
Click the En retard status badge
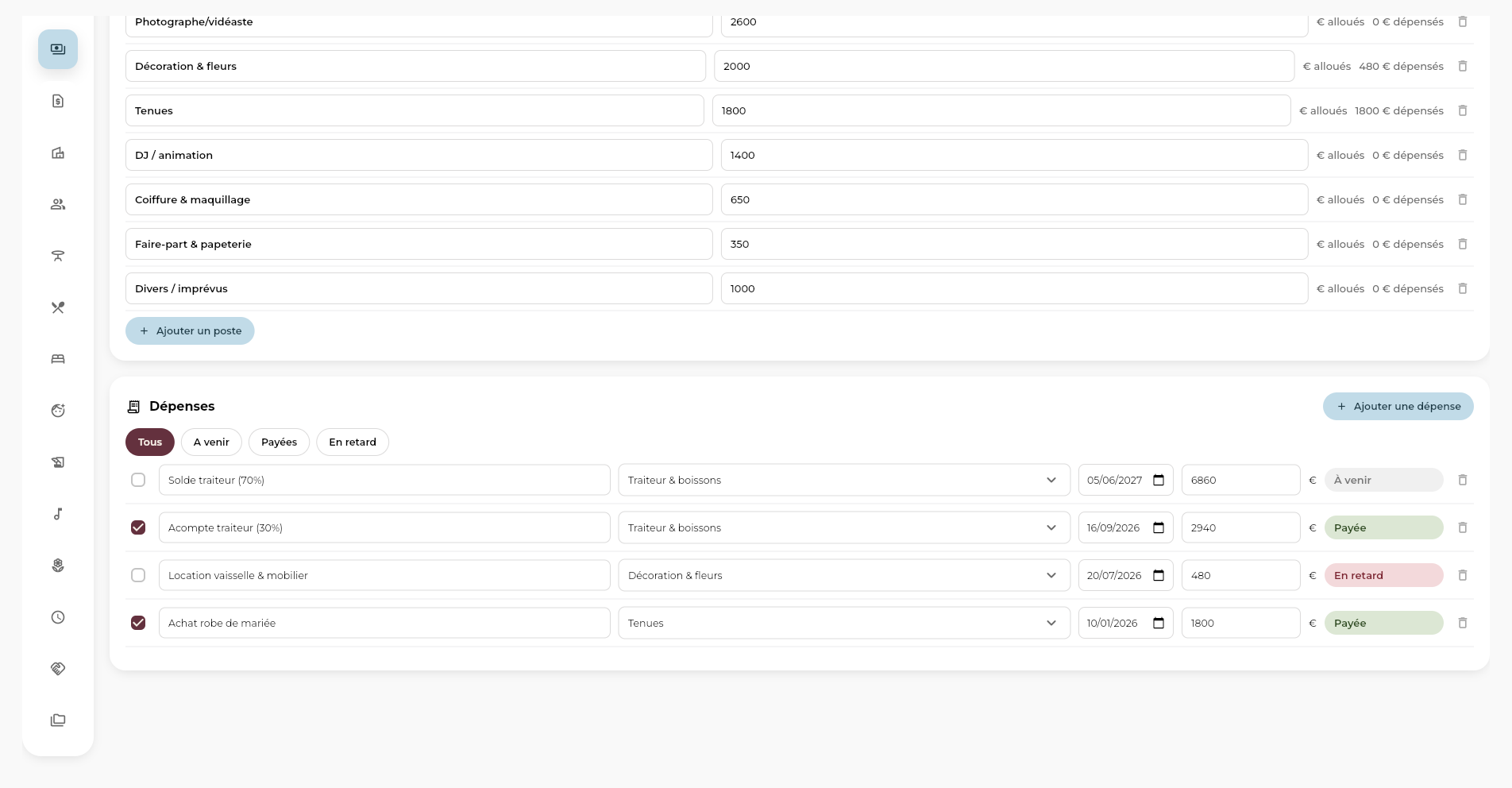(x=1384, y=575)
